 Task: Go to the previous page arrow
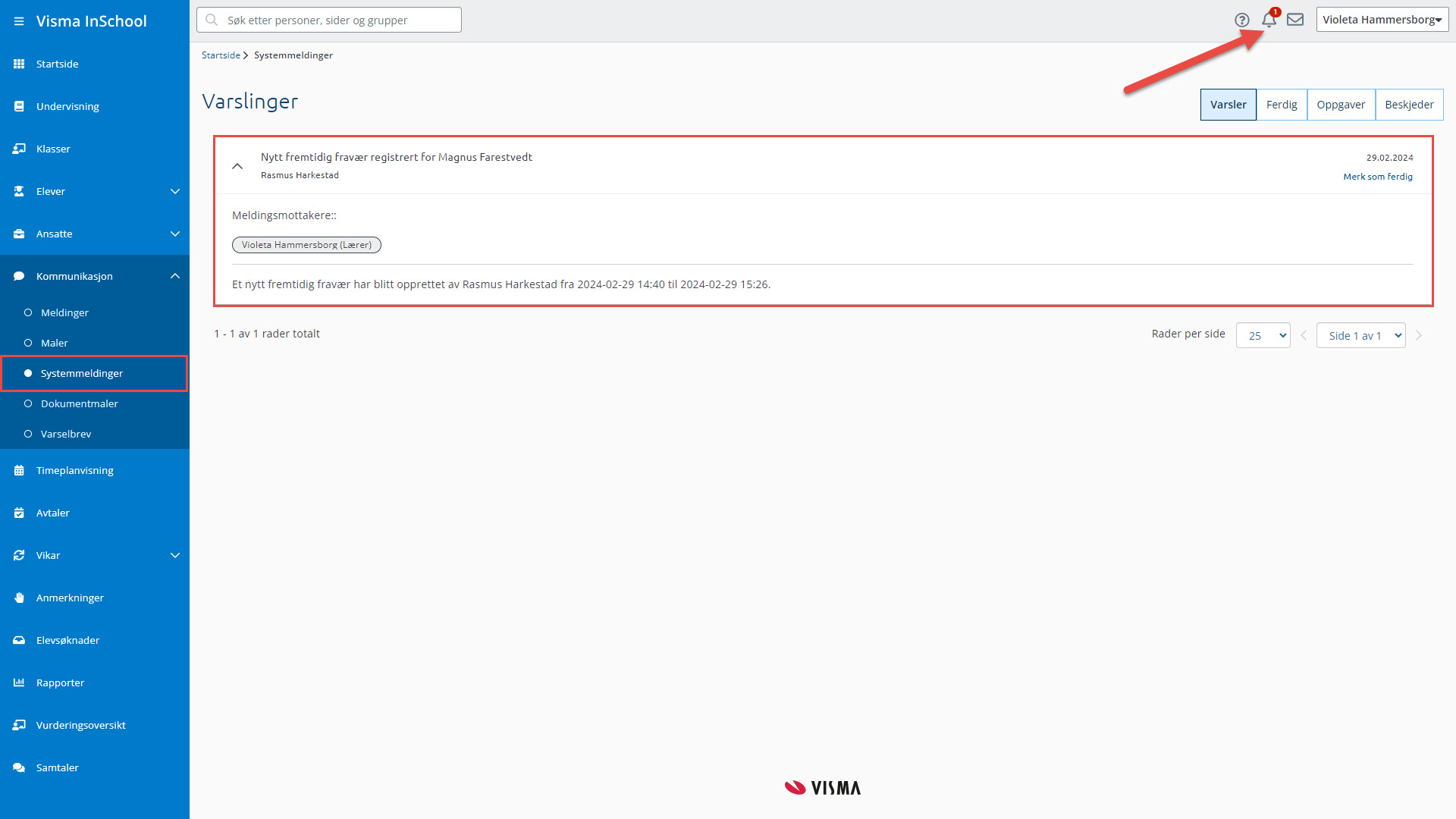(x=1304, y=335)
